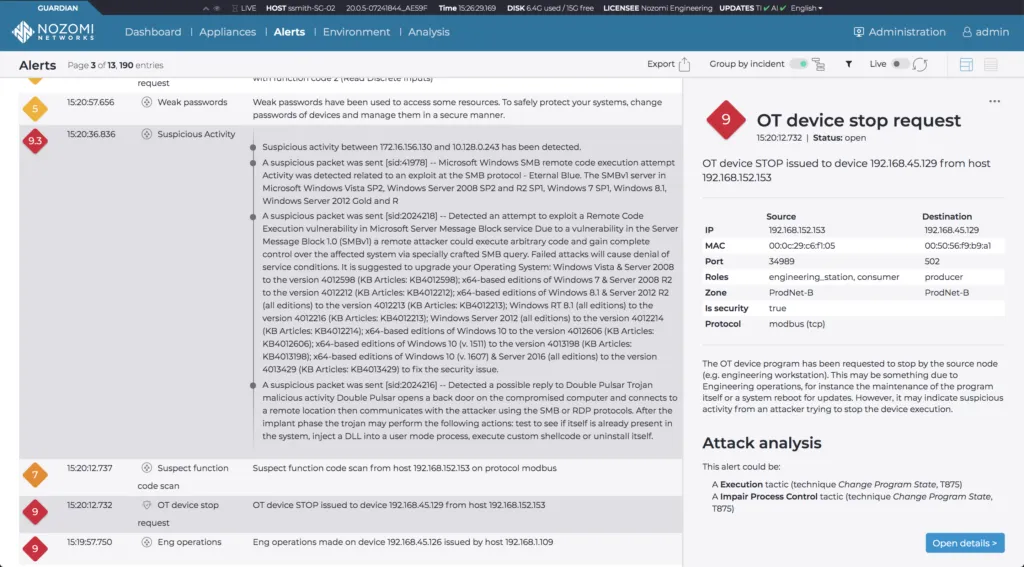1024x567 pixels.
Task: Click the hourglass LIVE icon in top bar
Action: pyautogui.click(x=234, y=8)
